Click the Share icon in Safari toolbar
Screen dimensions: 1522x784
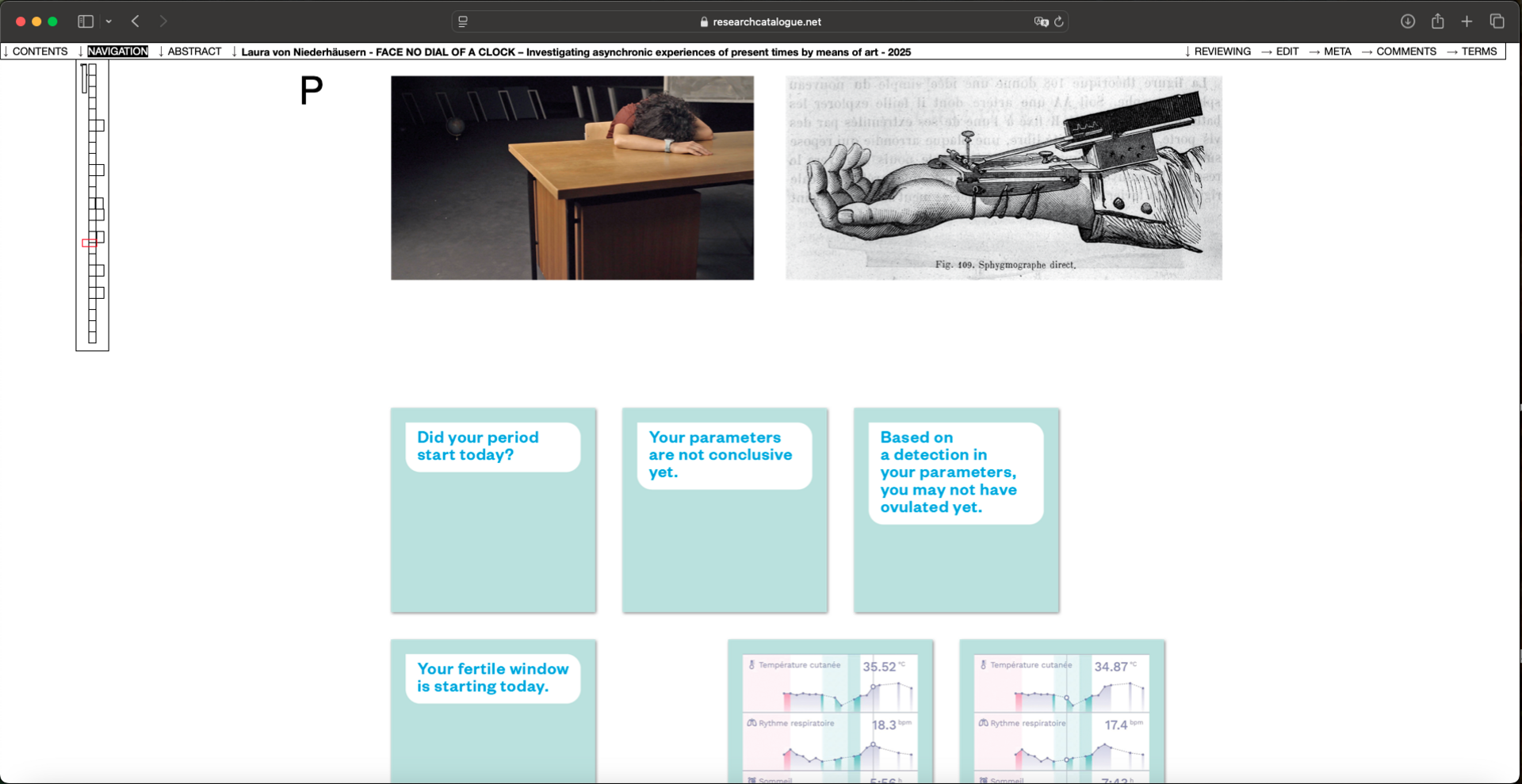(x=1438, y=21)
